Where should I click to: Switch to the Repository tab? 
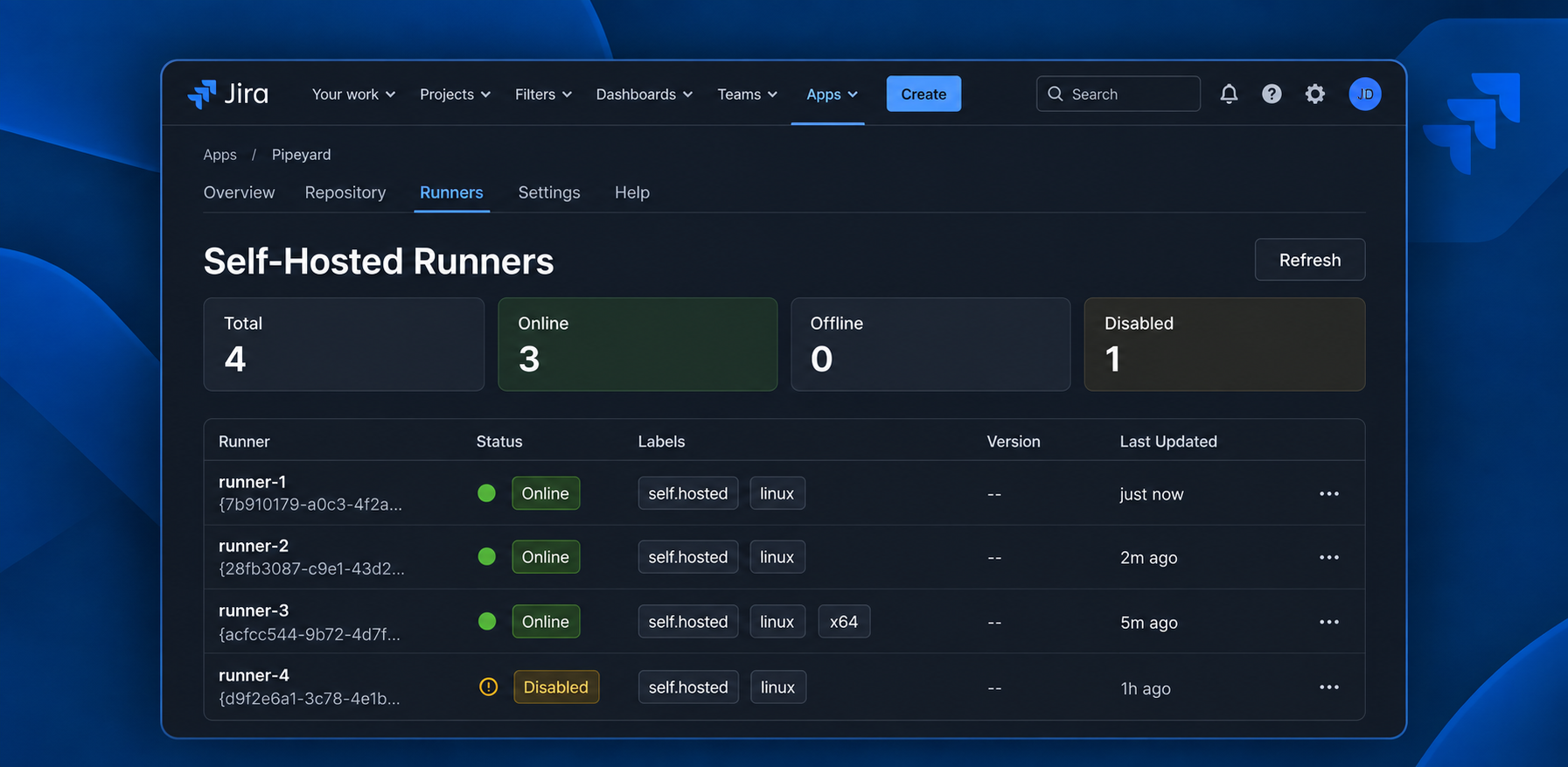click(345, 192)
